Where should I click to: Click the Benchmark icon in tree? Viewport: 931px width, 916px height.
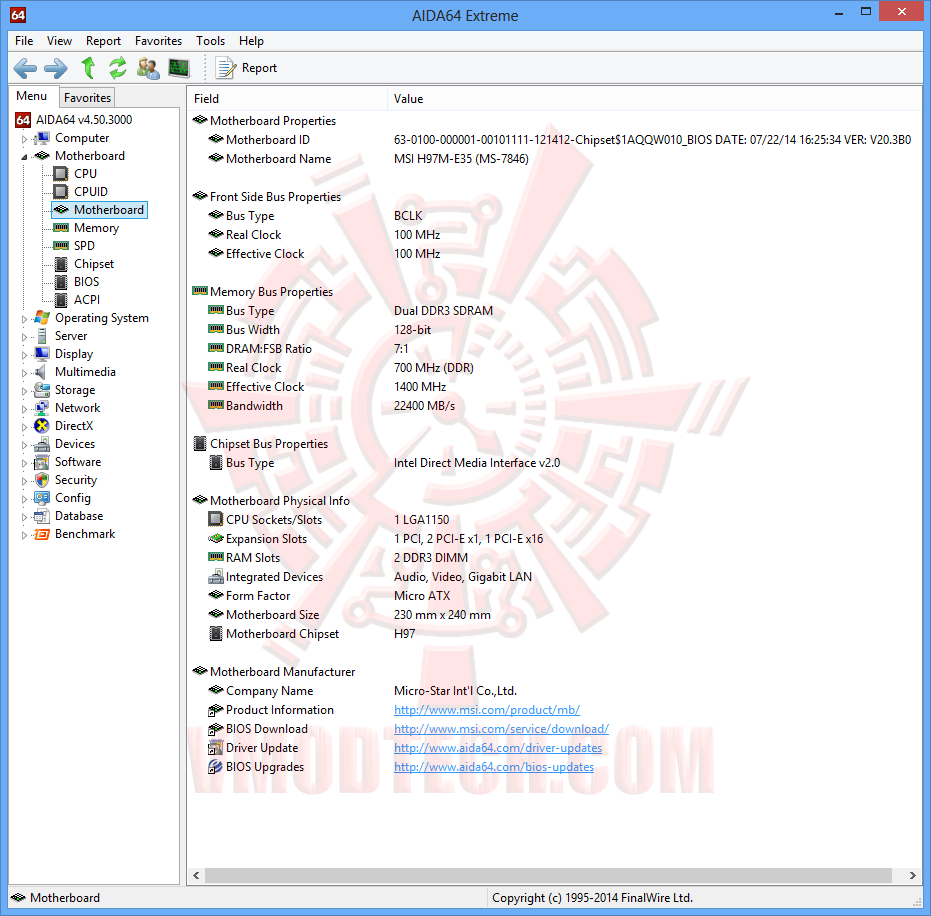pos(42,534)
